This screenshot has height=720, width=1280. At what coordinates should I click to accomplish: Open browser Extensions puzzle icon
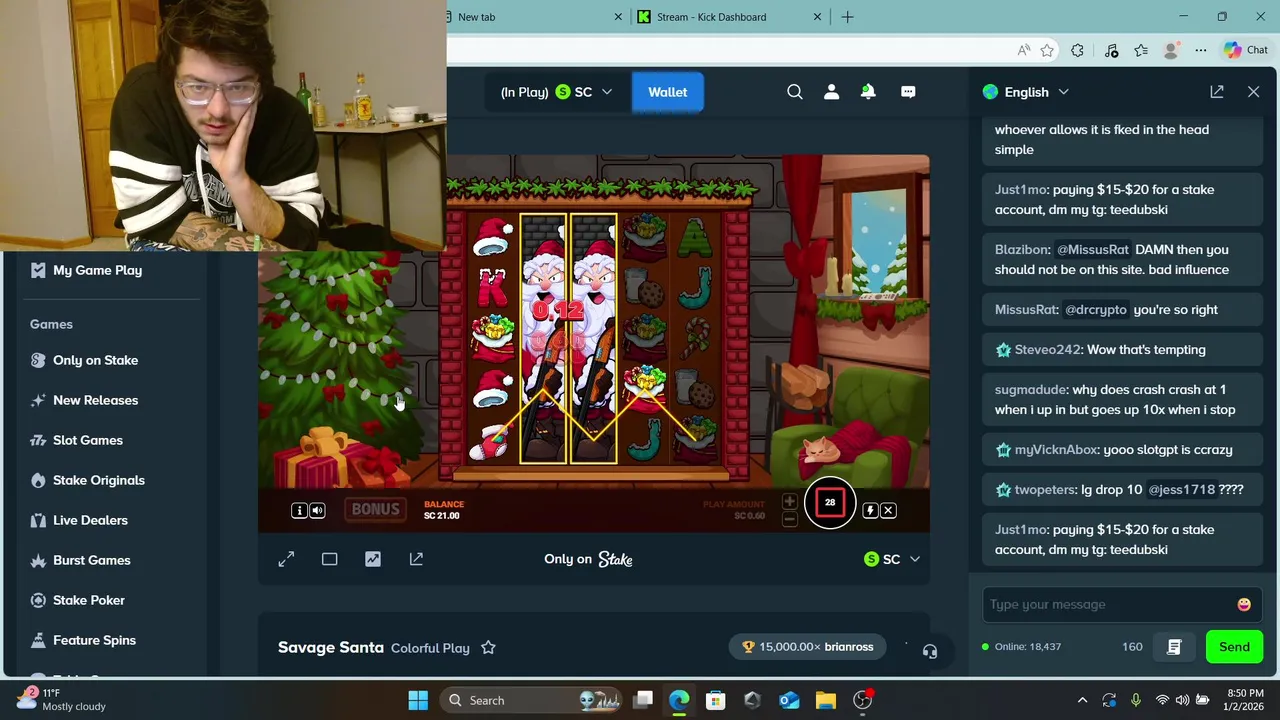1077,50
